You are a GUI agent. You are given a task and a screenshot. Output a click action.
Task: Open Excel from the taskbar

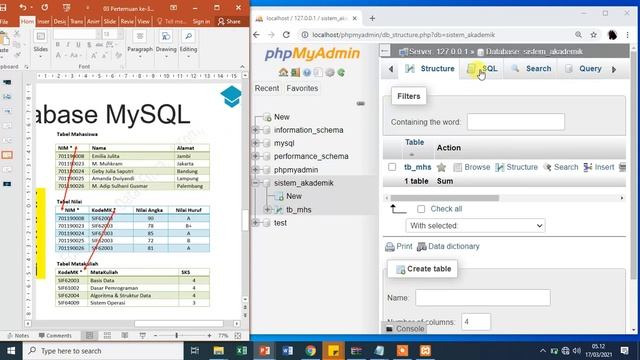(241, 351)
